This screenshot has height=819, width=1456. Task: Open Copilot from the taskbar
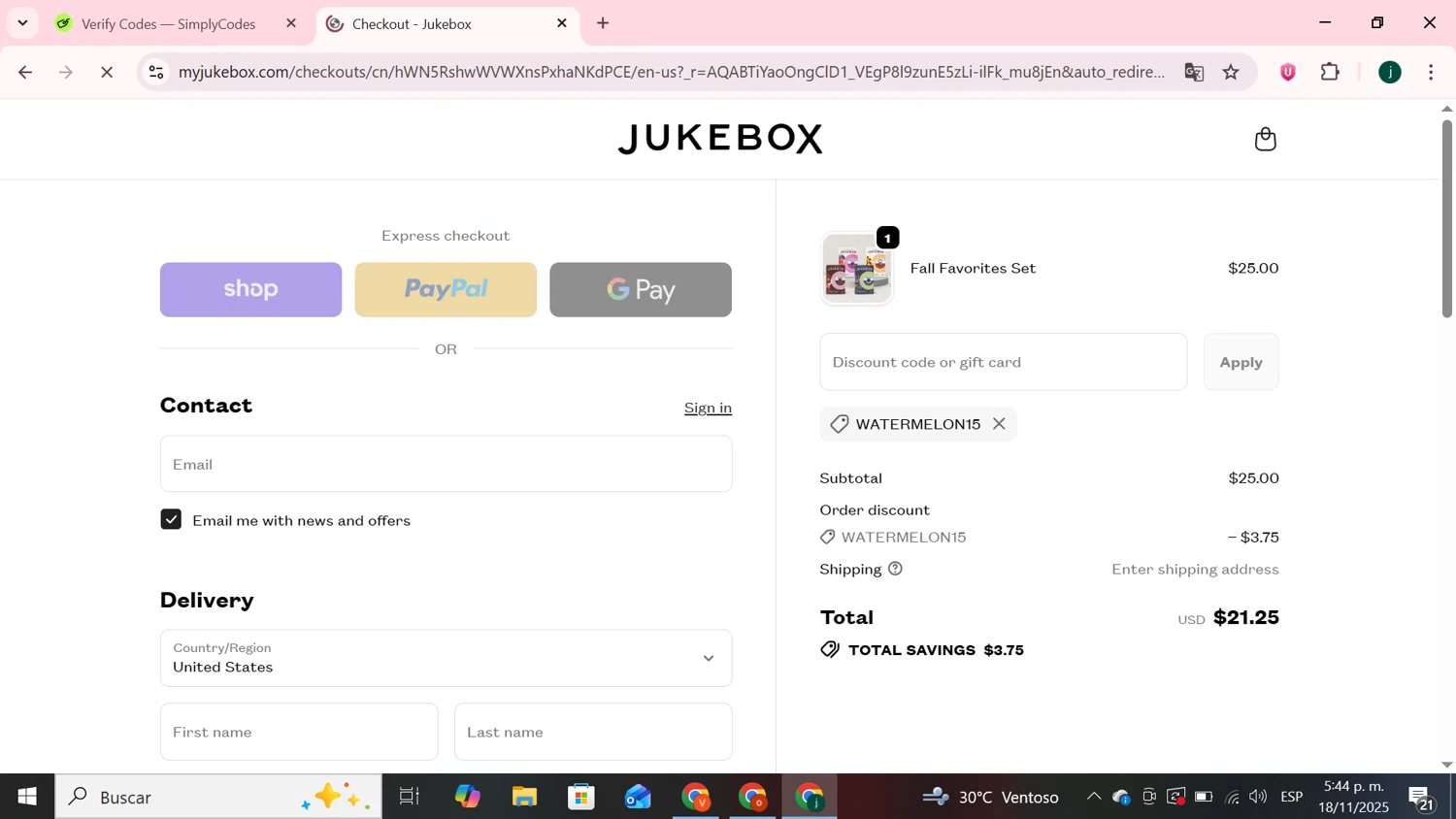click(x=468, y=797)
